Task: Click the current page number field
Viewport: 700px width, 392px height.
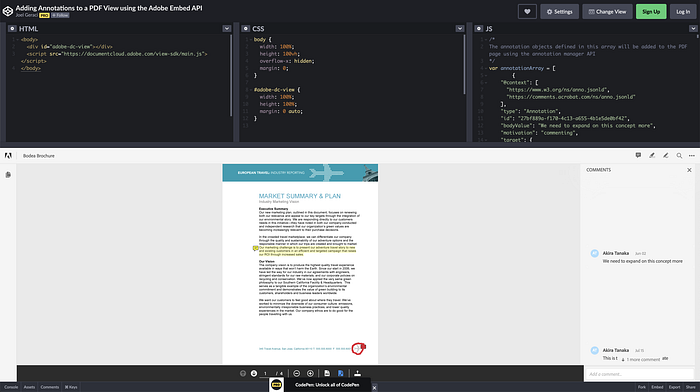Action: click(265, 374)
